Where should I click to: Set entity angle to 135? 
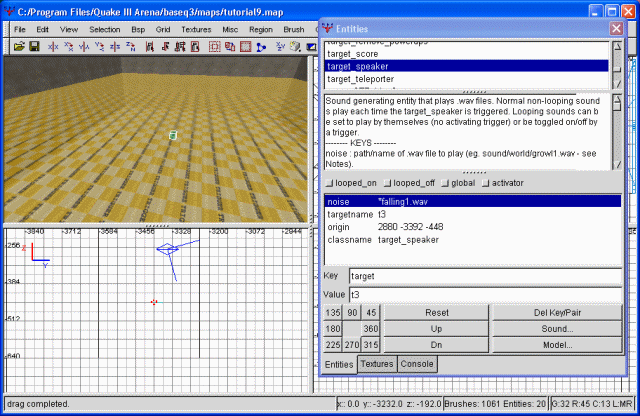point(333,313)
